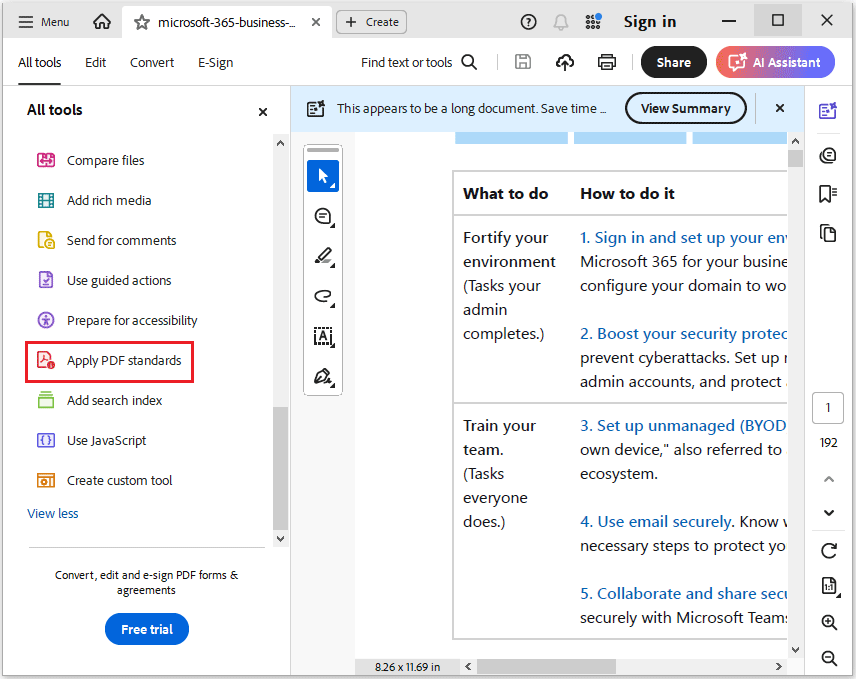Choose the Sign fountain pen tool
856x679 pixels.
(x=323, y=377)
